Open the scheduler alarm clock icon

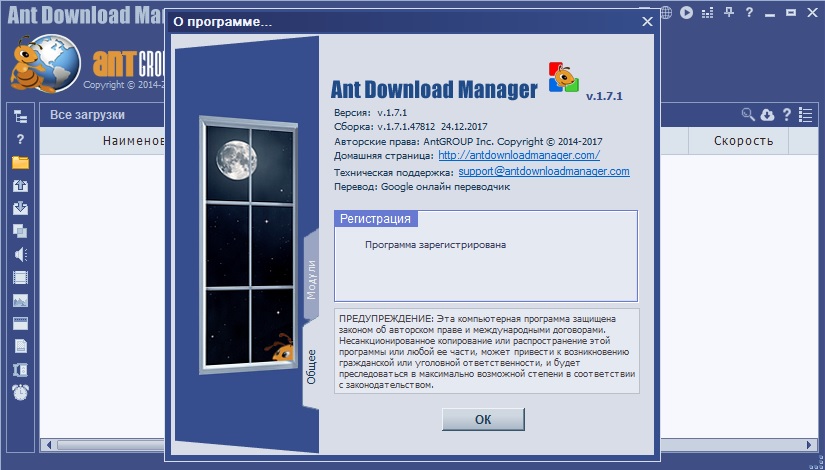pos(21,392)
